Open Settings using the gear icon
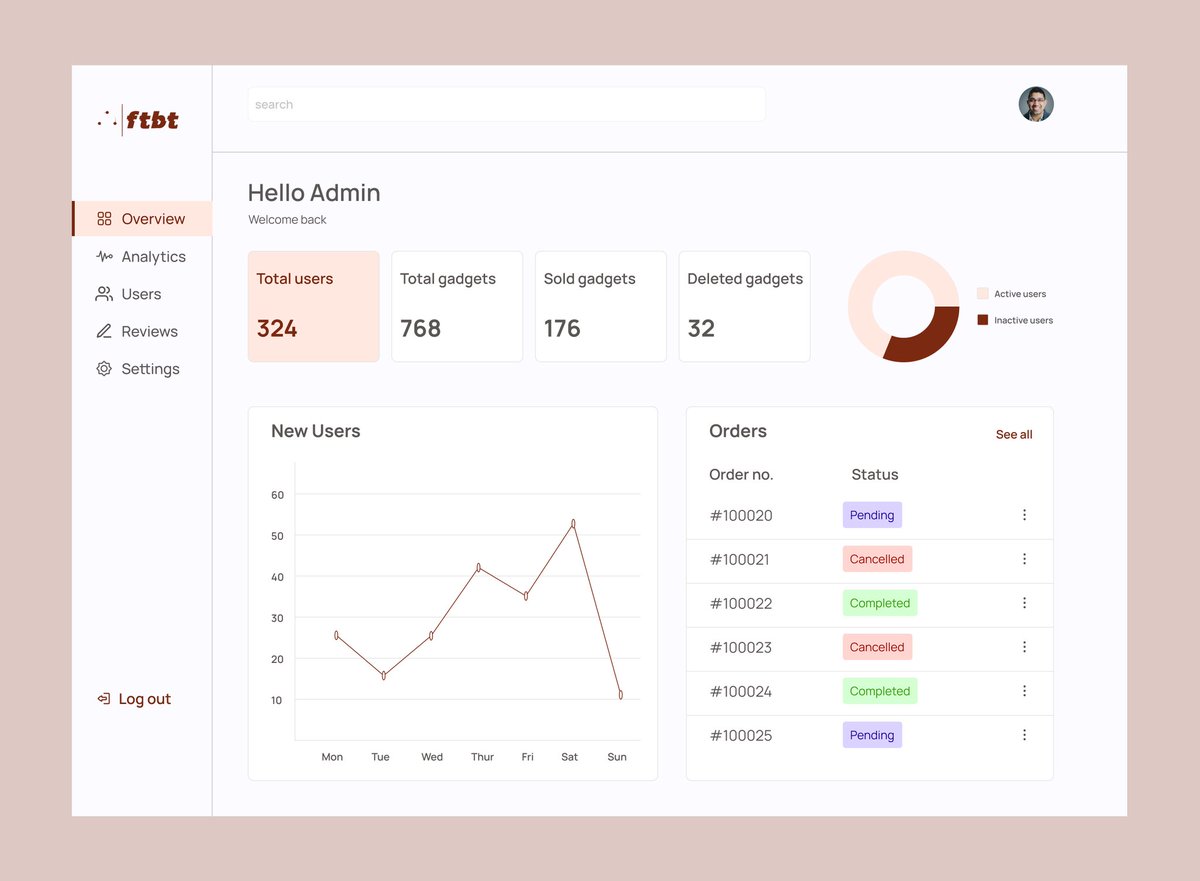Viewport: 1200px width, 881px height. pyautogui.click(x=103, y=368)
